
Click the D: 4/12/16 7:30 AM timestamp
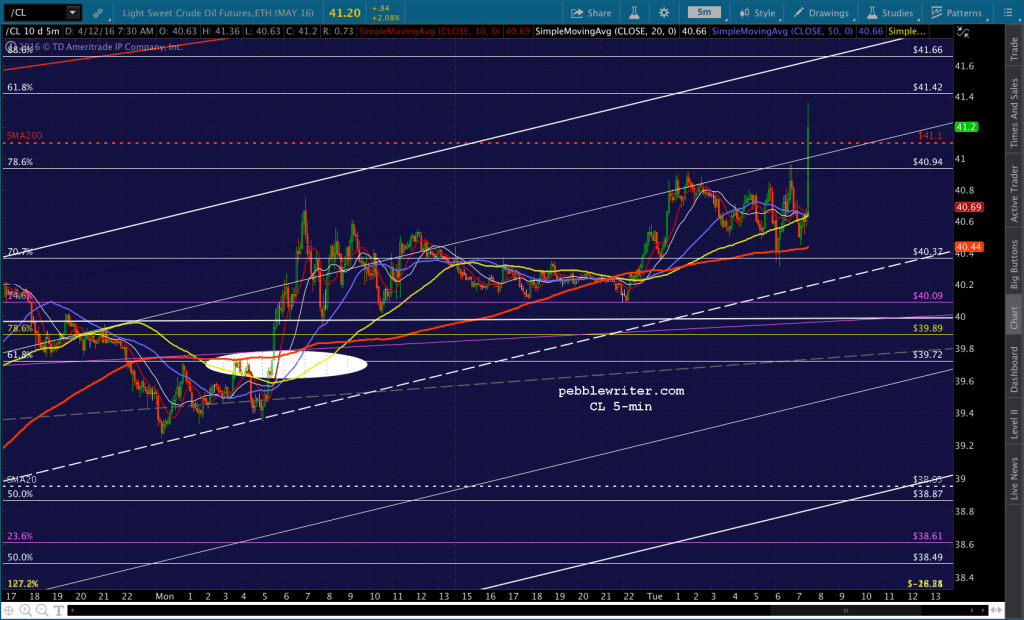[109, 31]
